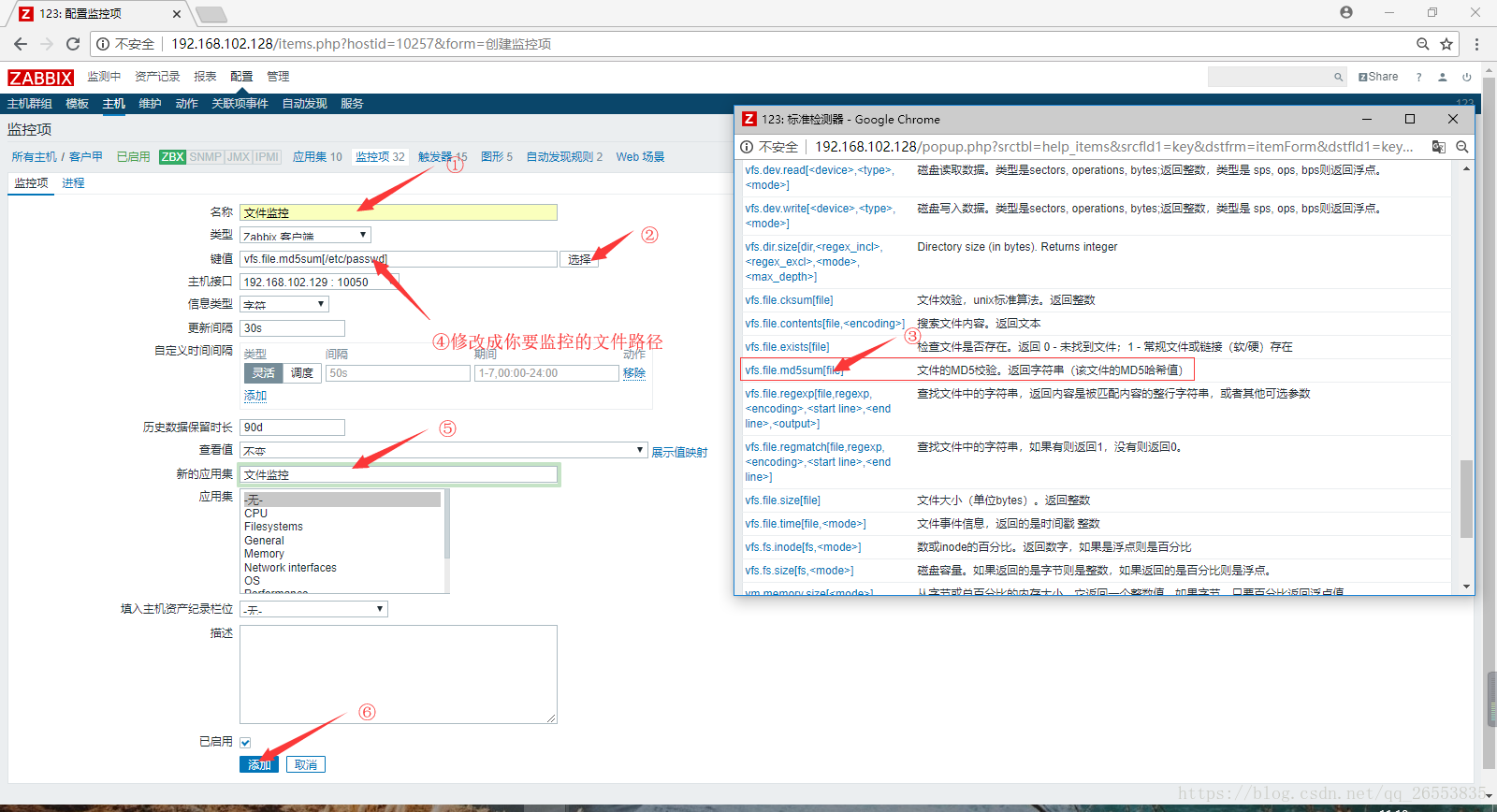Click the 键值 input field
Viewport: 1497px width, 812px height.
coord(399,259)
